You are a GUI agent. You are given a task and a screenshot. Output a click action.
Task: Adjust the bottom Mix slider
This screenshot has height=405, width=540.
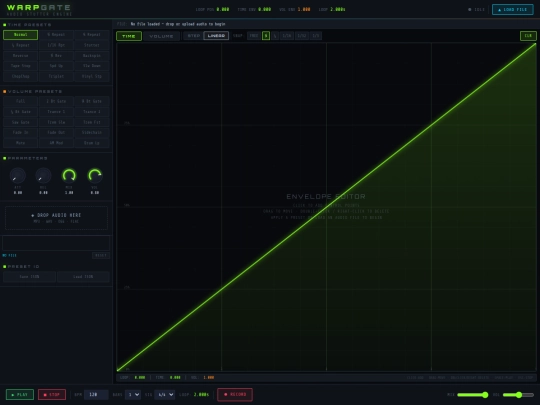coord(472,395)
